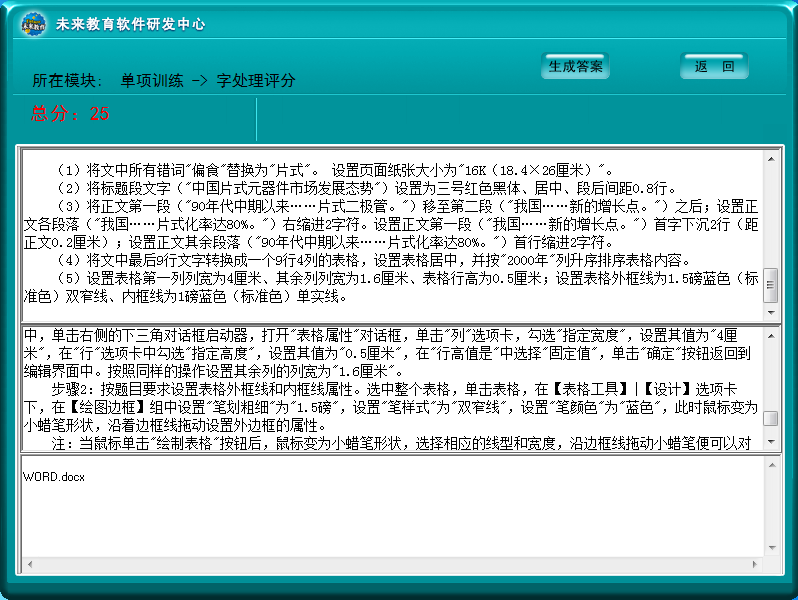Click the 单项训练 module text
The width and height of the screenshot is (798, 600).
coord(152,80)
